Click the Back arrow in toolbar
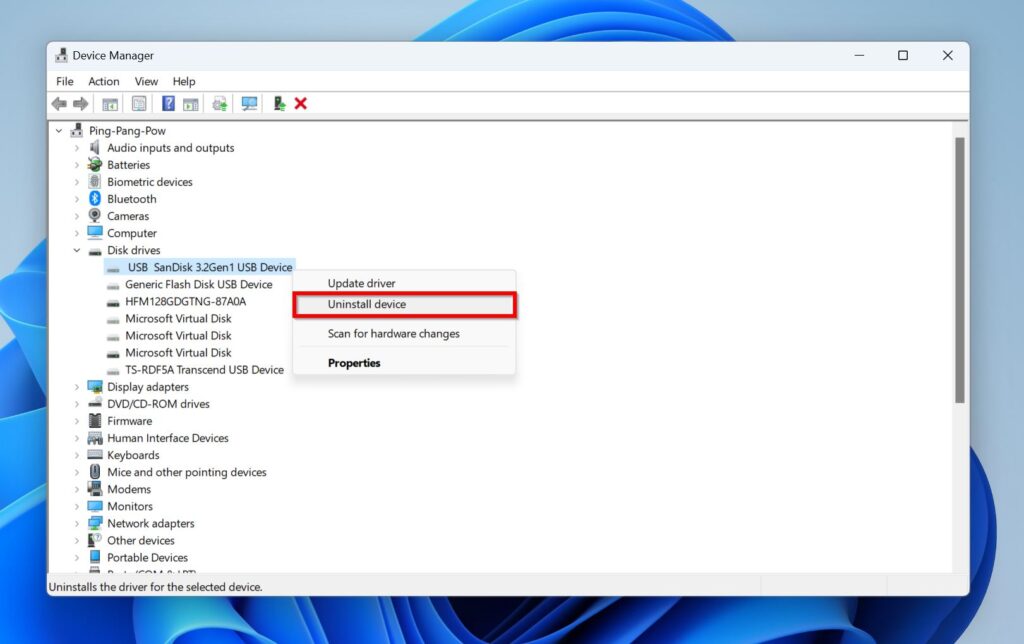This screenshot has height=644, width=1024. coord(59,104)
